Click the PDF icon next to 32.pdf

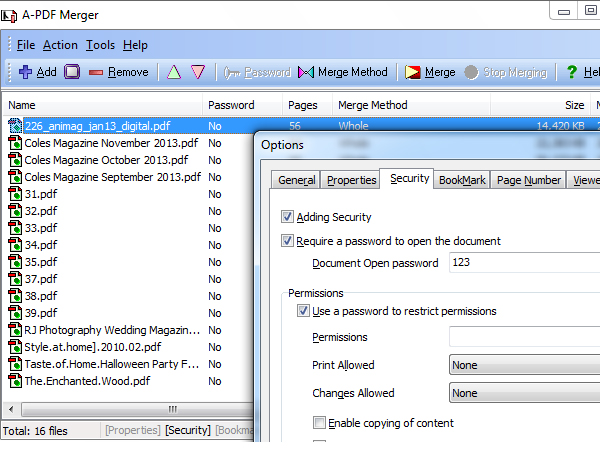(x=15, y=211)
